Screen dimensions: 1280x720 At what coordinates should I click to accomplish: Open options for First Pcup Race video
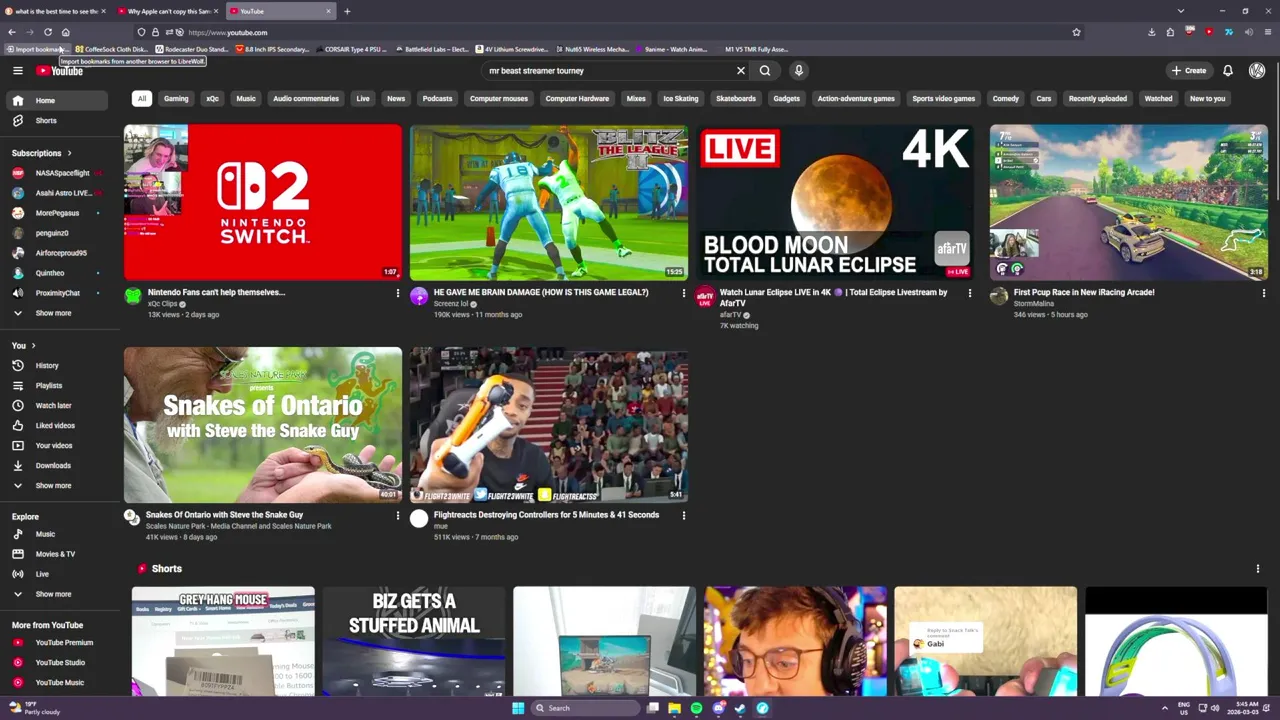(1263, 293)
